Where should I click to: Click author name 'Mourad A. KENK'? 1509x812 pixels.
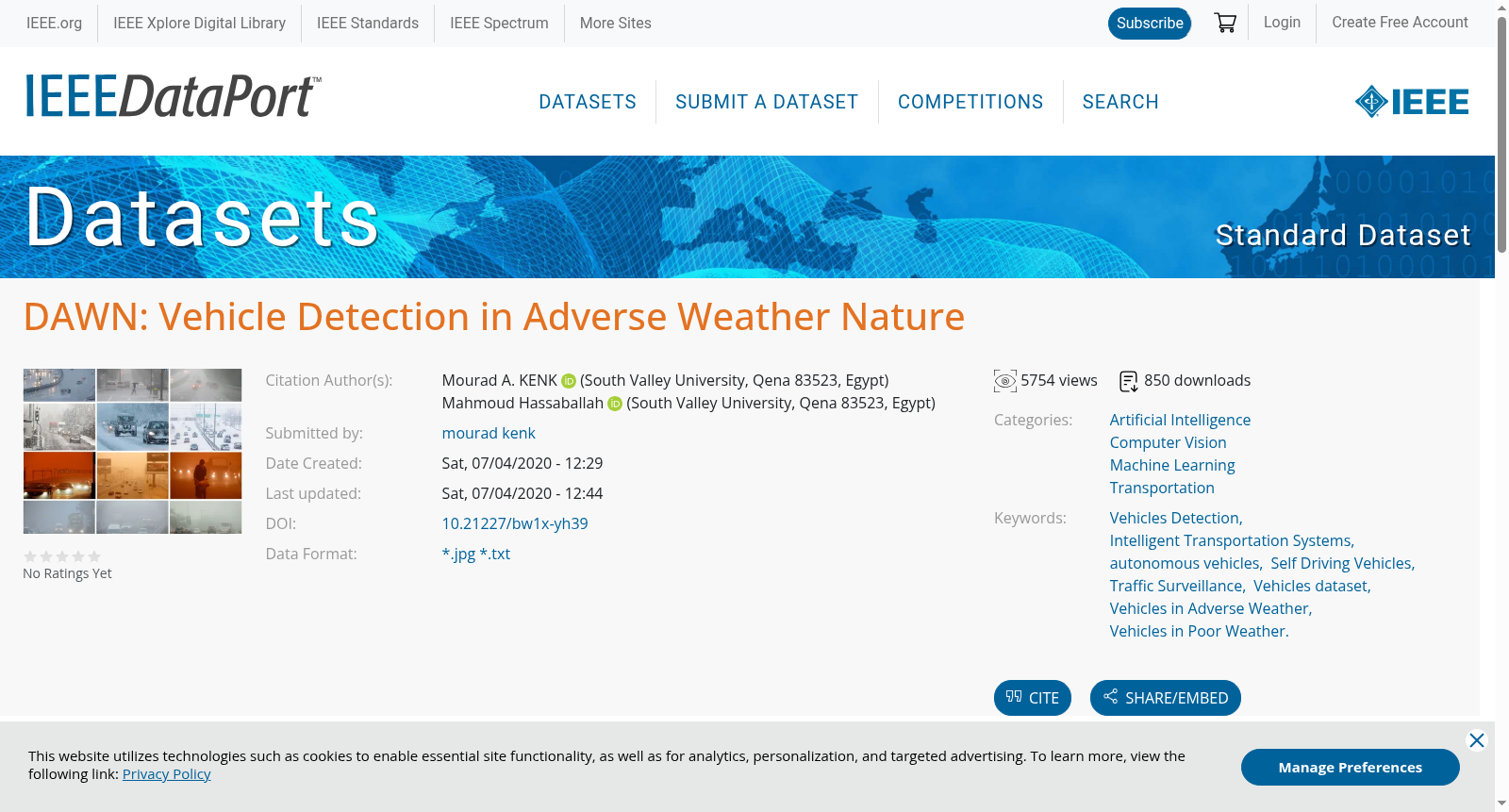click(x=500, y=381)
